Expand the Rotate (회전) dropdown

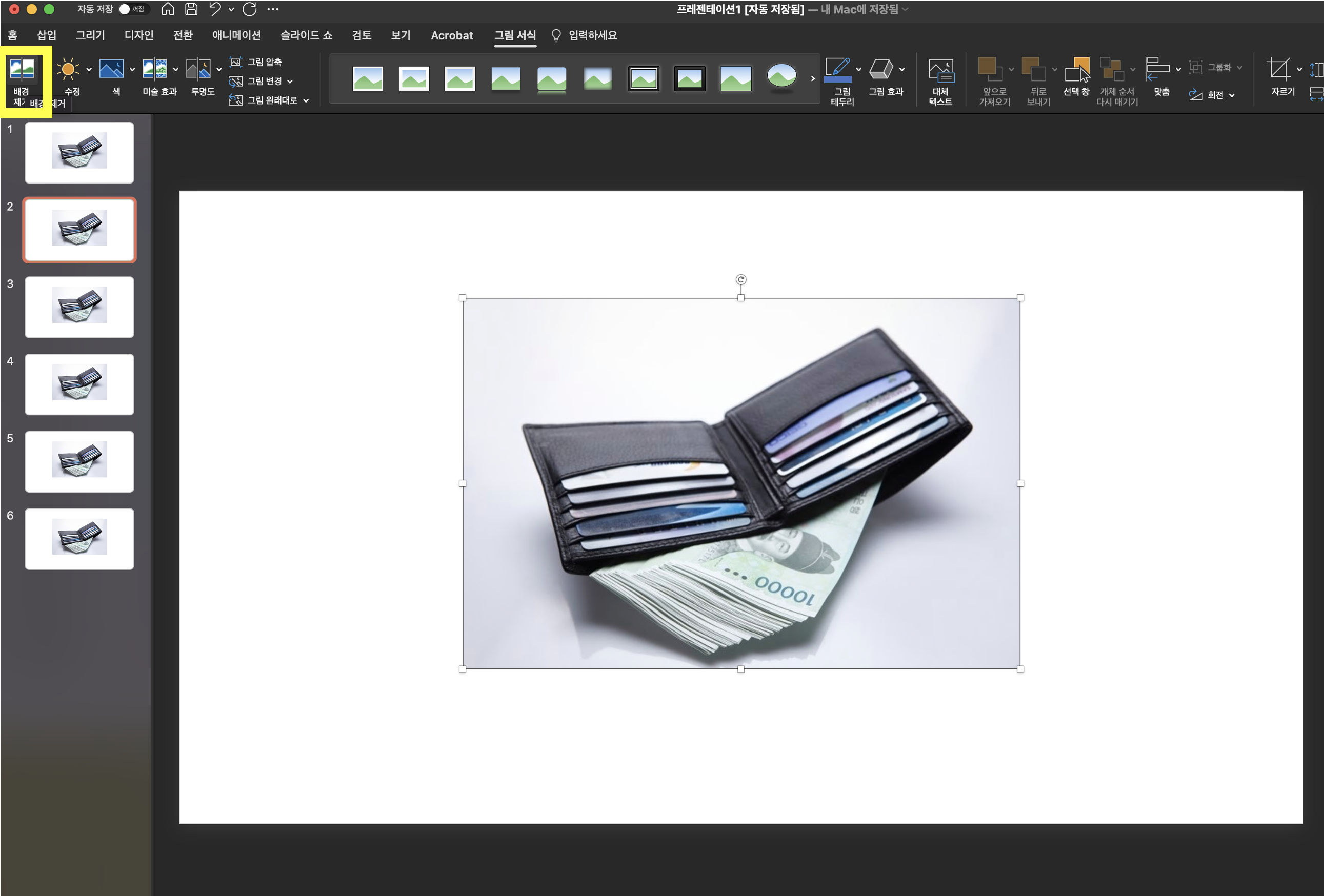pyautogui.click(x=1232, y=96)
